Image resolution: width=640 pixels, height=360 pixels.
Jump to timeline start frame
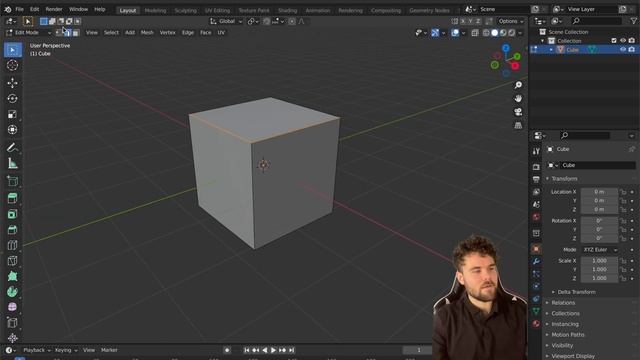click(247, 350)
